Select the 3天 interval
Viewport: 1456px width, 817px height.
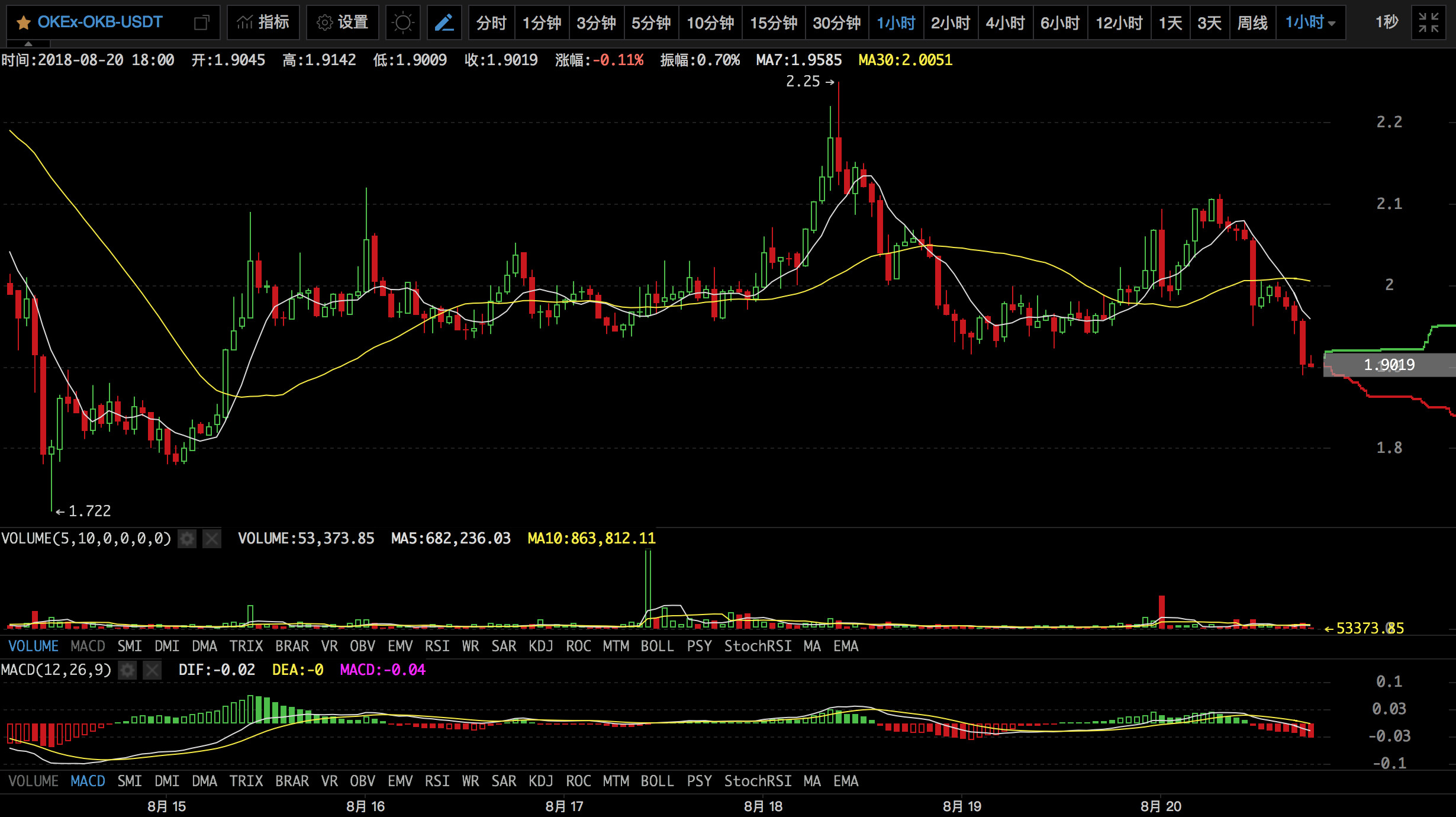(1210, 22)
